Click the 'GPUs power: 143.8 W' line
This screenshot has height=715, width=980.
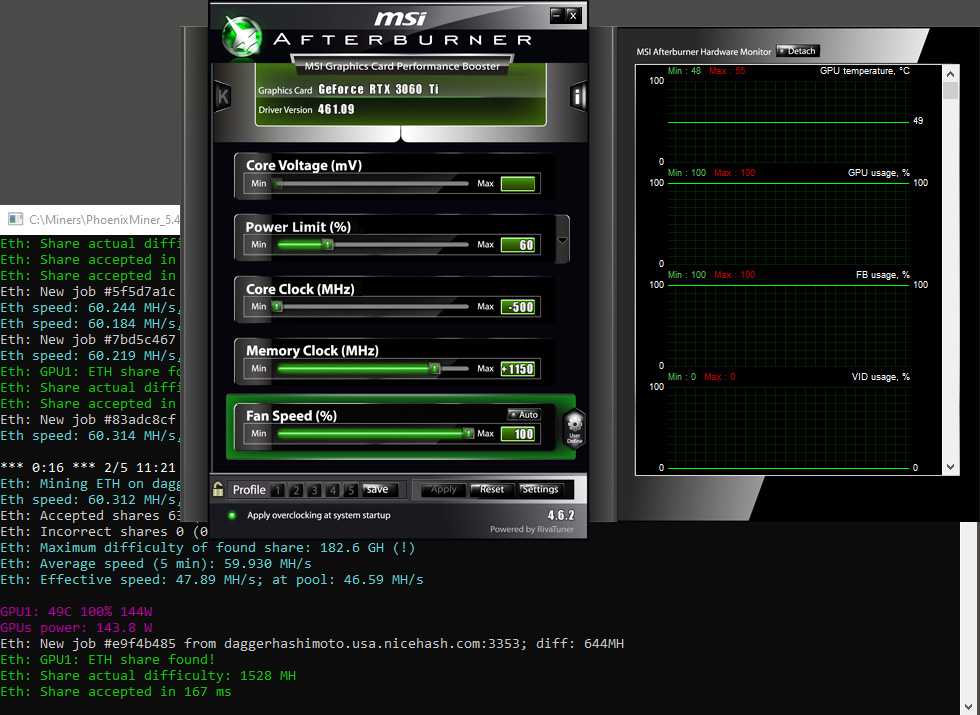(x=76, y=628)
